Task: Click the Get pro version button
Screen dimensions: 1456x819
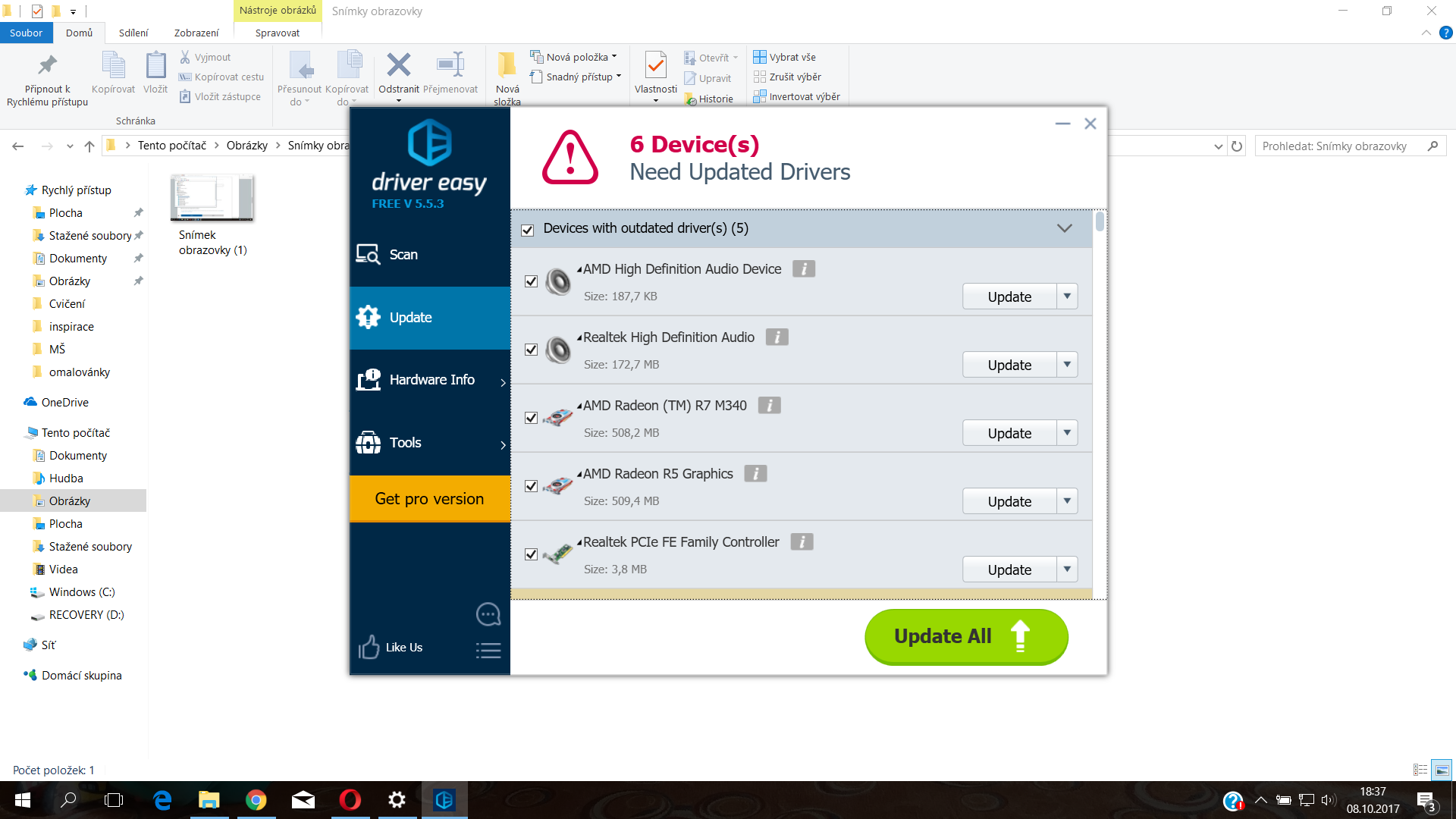Action: (x=429, y=499)
